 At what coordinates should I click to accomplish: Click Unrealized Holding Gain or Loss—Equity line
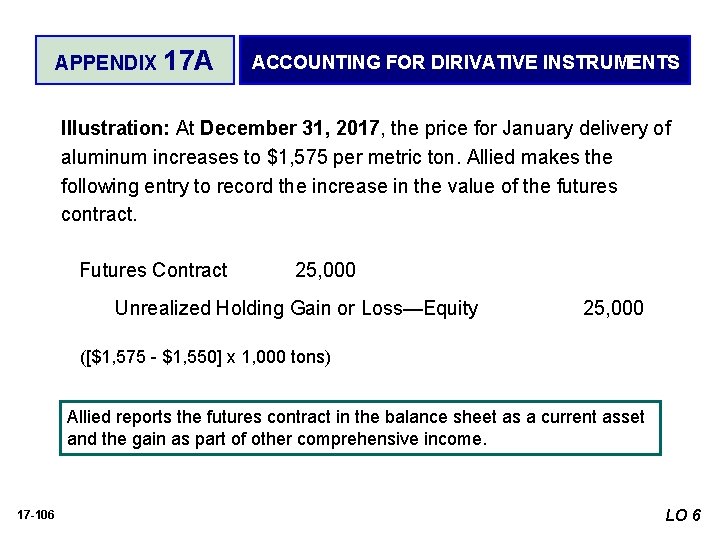point(296,308)
